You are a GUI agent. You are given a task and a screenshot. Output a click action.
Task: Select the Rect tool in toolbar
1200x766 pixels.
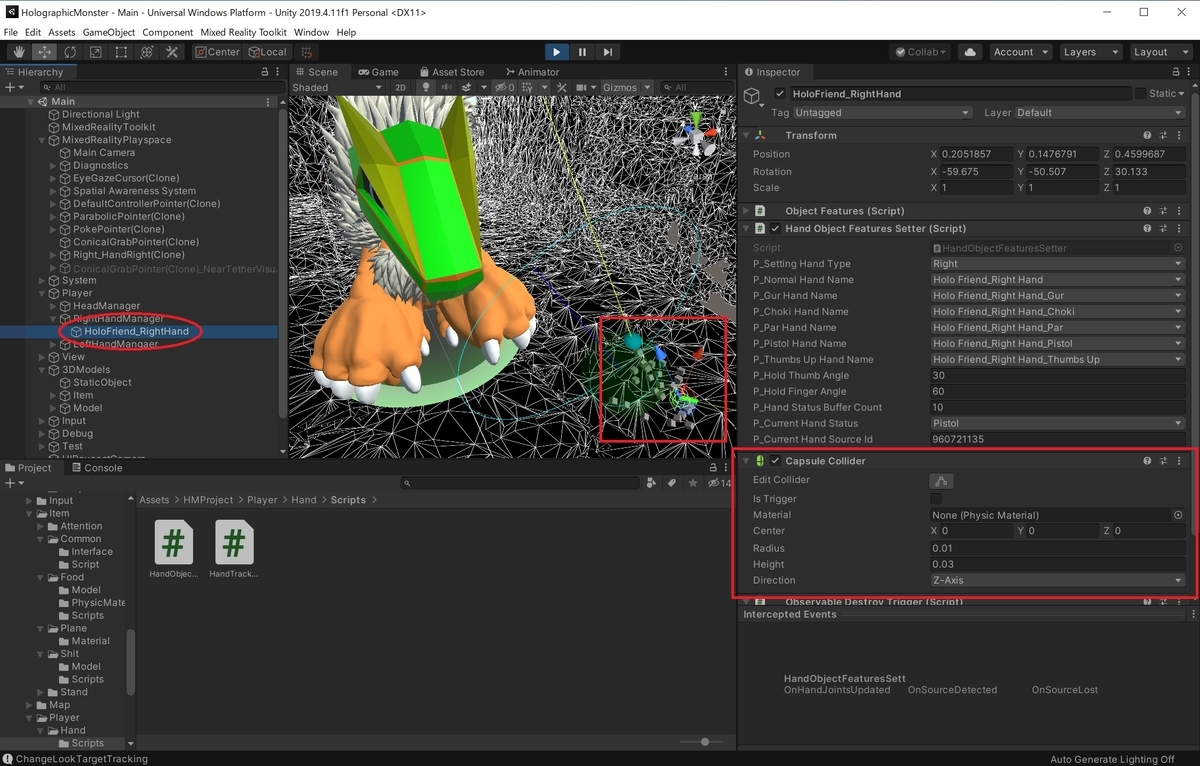coord(121,52)
